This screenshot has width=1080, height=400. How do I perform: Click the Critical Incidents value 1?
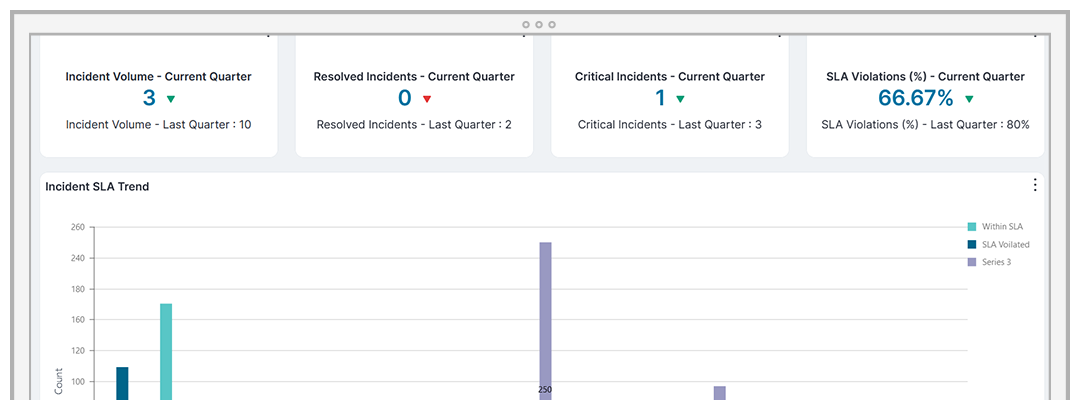(x=660, y=98)
